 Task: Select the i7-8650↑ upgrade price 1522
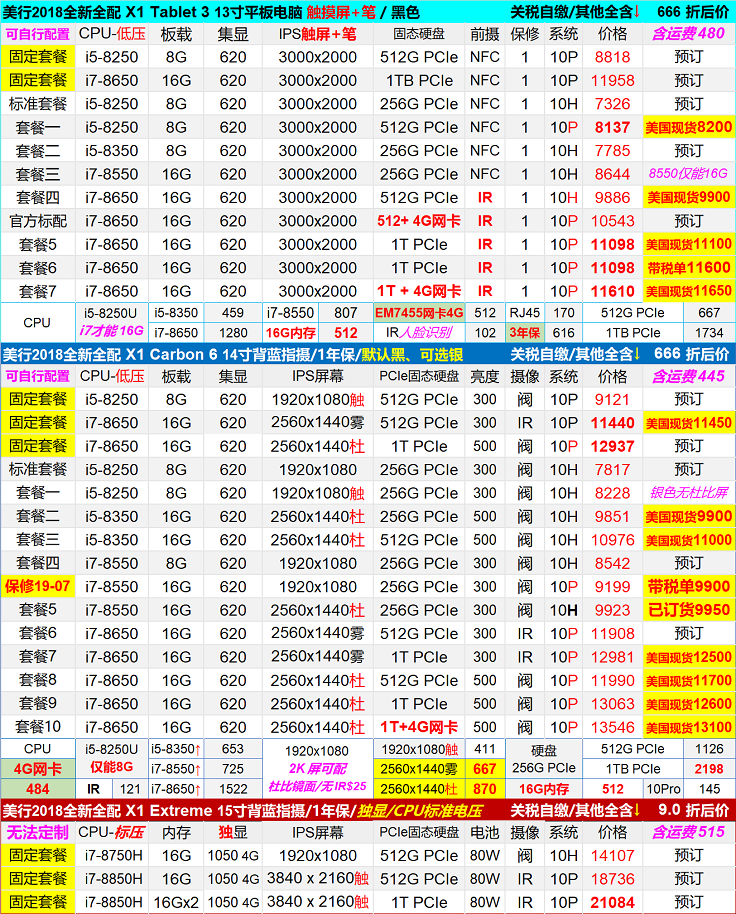pyautogui.click(x=233, y=789)
